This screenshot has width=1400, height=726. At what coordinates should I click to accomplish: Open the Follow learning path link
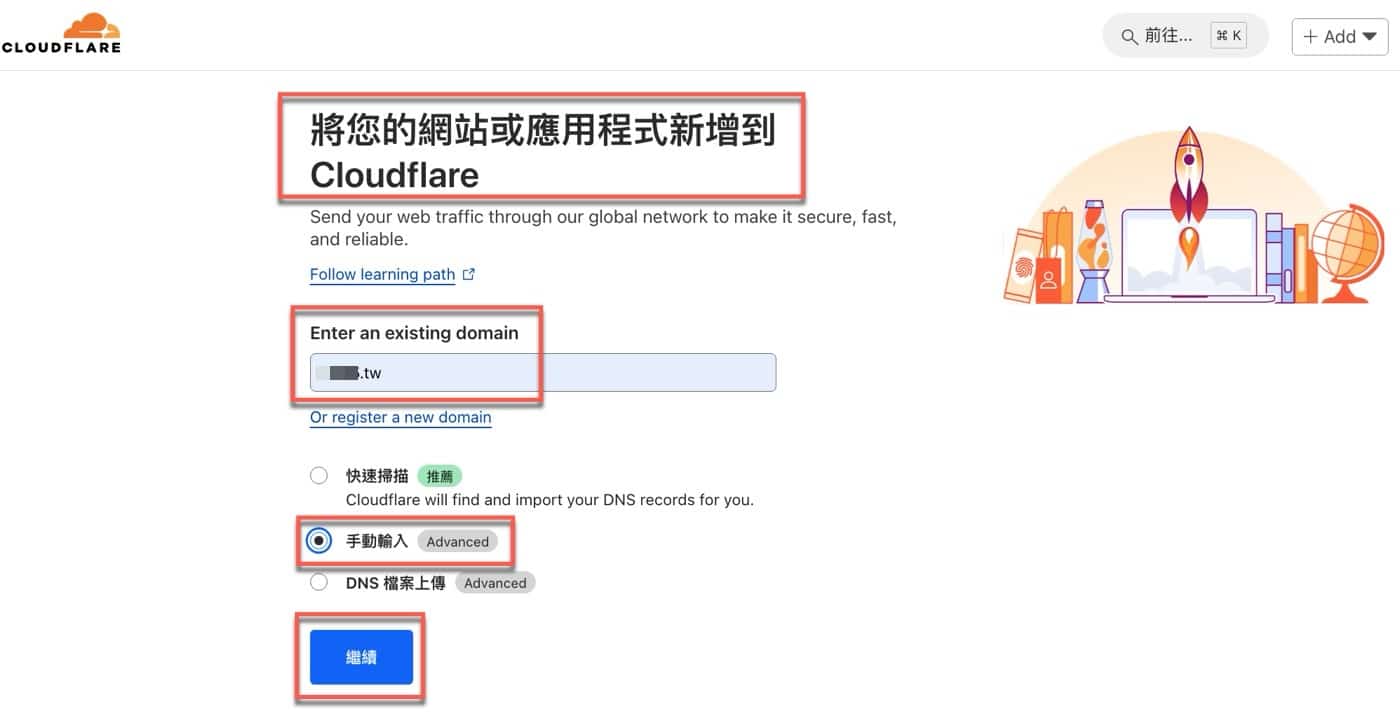(x=382, y=274)
